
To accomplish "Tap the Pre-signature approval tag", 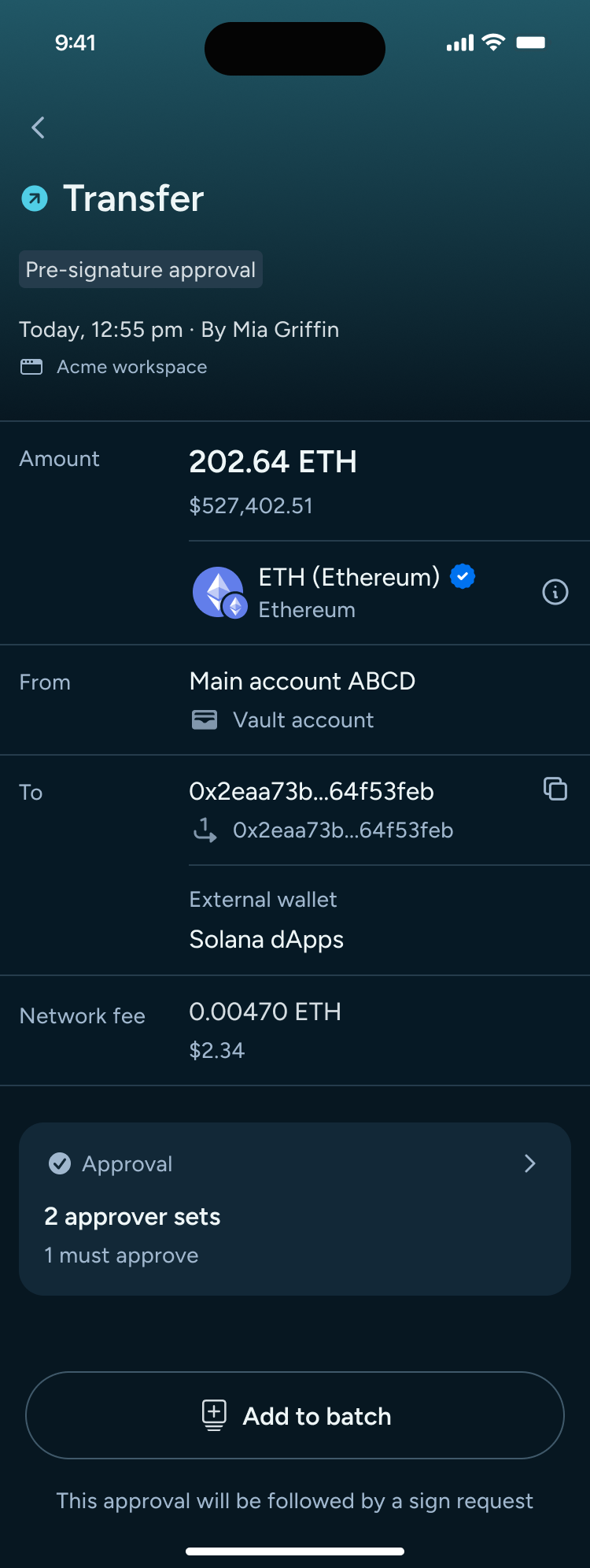I will (x=141, y=270).
